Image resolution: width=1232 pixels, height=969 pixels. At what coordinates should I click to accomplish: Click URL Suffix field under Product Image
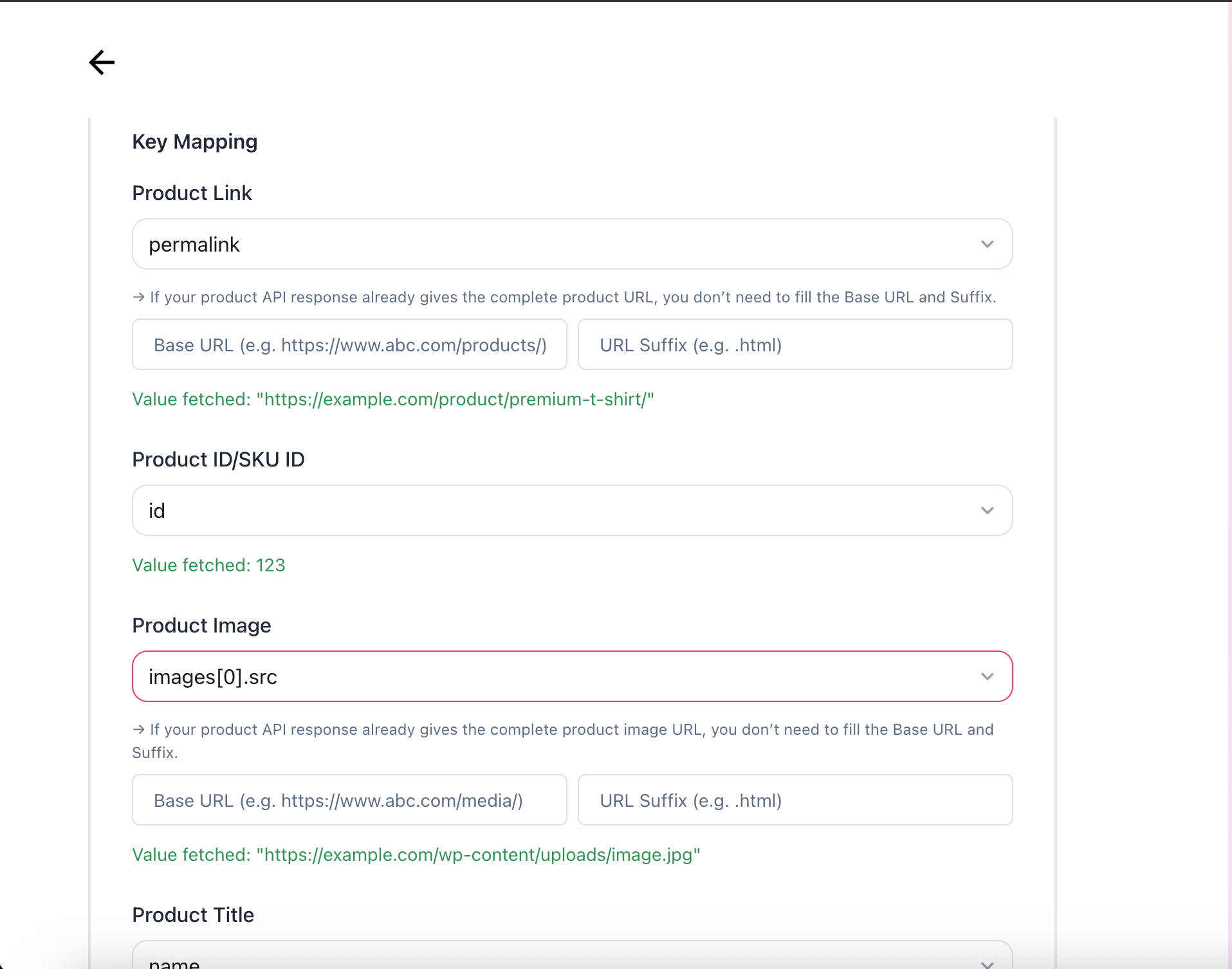pyautogui.click(x=795, y=800)
